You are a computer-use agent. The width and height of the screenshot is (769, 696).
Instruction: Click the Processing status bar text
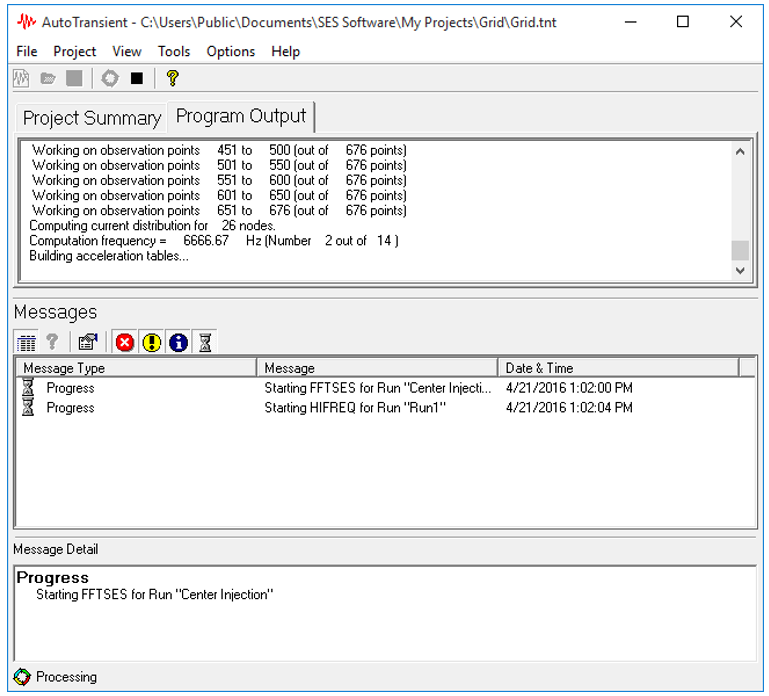coord(66,677)
